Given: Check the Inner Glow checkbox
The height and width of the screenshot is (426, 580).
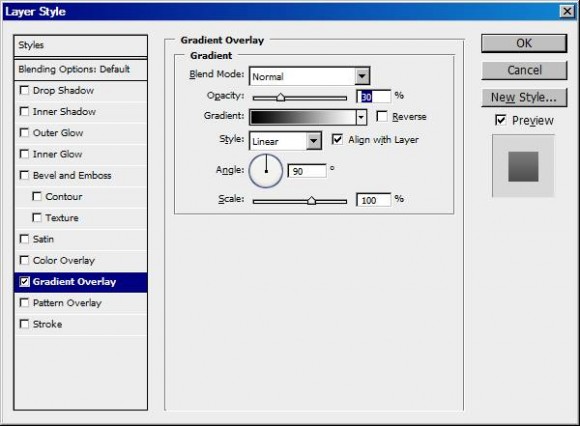Looking at the screenshot, I should (x=24, y=154).
